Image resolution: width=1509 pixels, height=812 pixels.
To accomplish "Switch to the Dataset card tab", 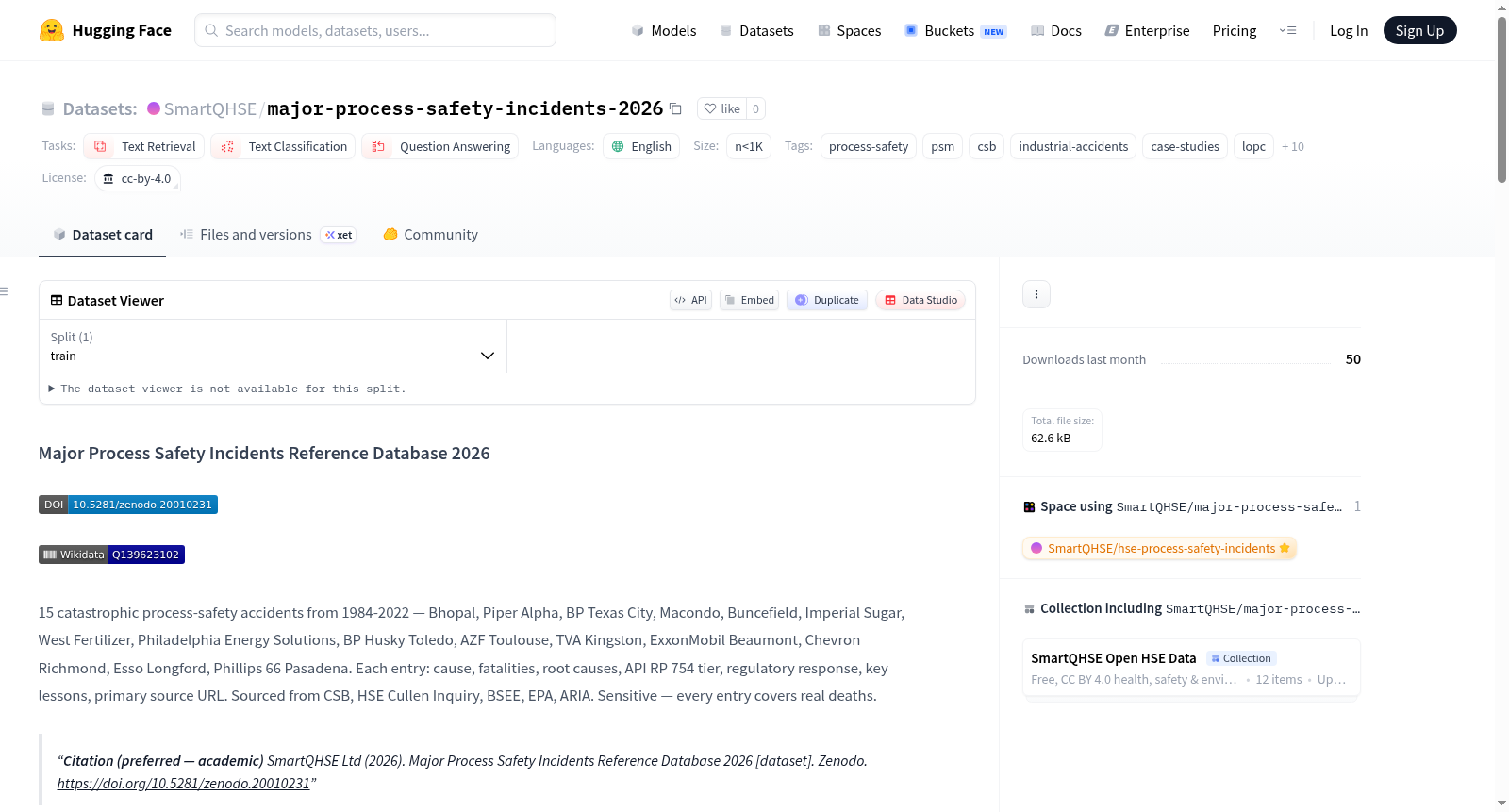I will click(x=103, y=235).
